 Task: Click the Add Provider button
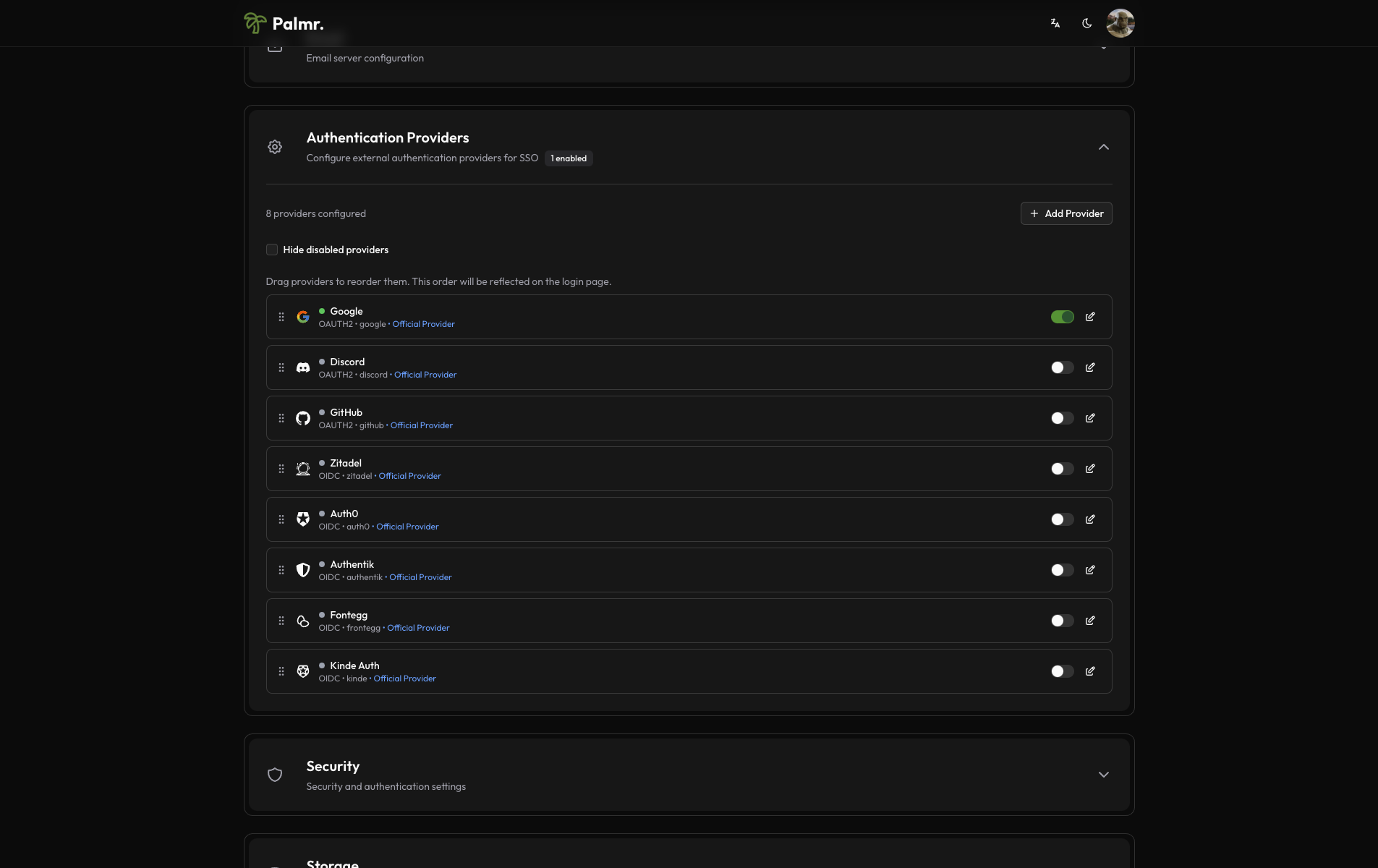coord(1066,213)
